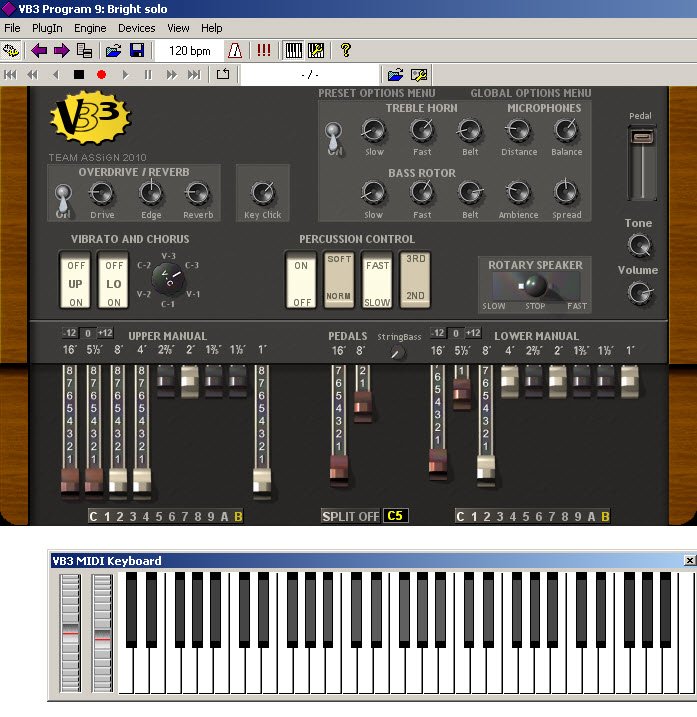Toggle percussion FAST/SLOW rocker
697x717 pixels.
(x=377, y=280)
